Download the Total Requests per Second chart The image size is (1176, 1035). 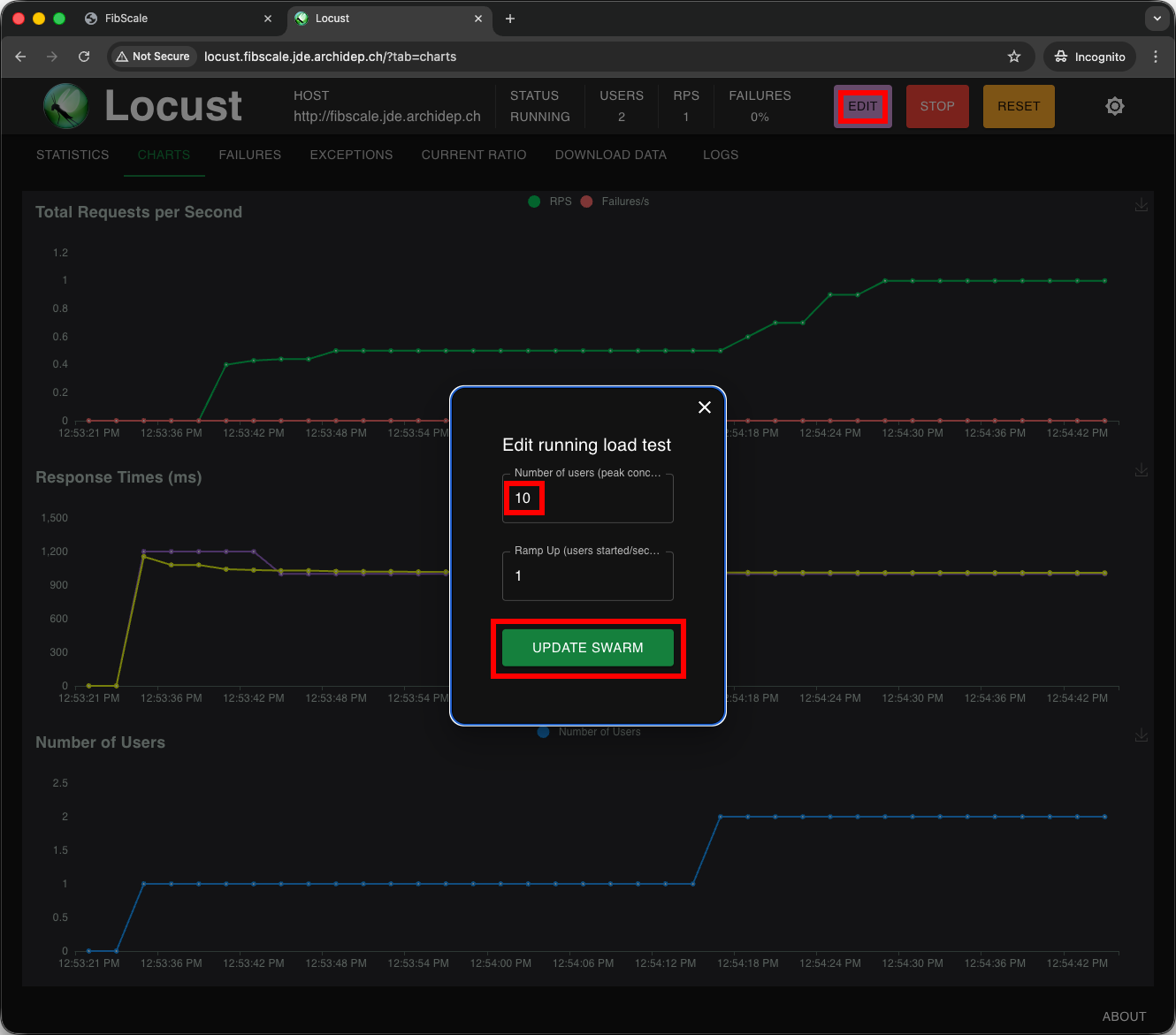pos(1142,205)
